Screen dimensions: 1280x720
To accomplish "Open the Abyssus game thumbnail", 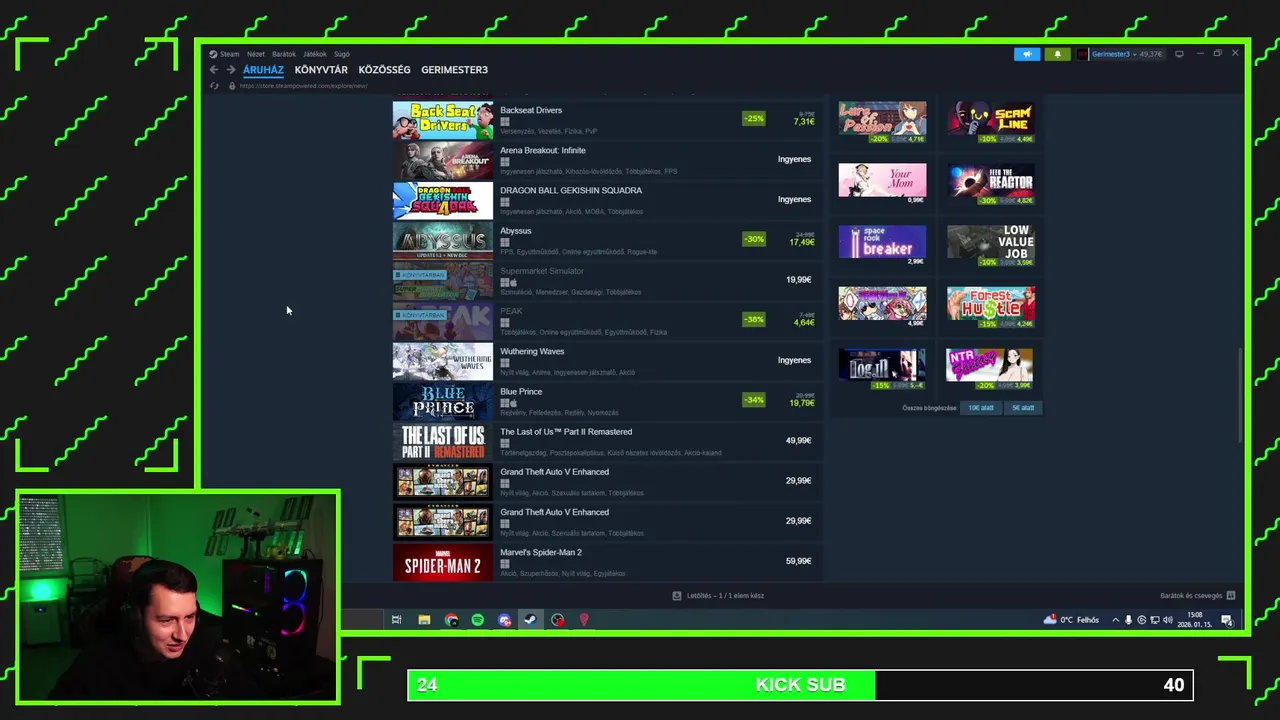I will pos(443,240).
